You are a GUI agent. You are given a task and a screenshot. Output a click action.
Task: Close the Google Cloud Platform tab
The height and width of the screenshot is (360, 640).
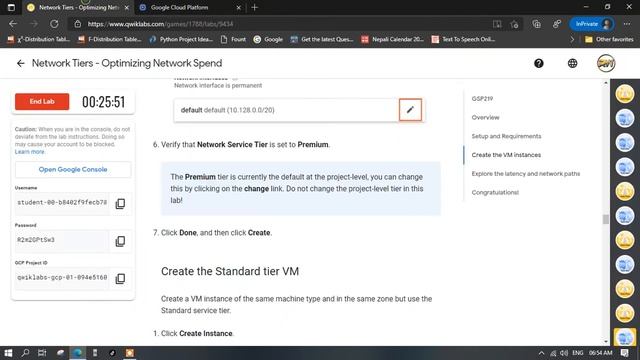(239, 7)
